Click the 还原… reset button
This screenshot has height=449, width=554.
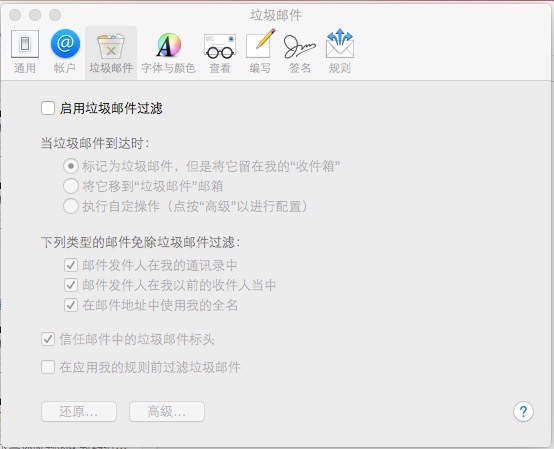[x=79, y=412]
